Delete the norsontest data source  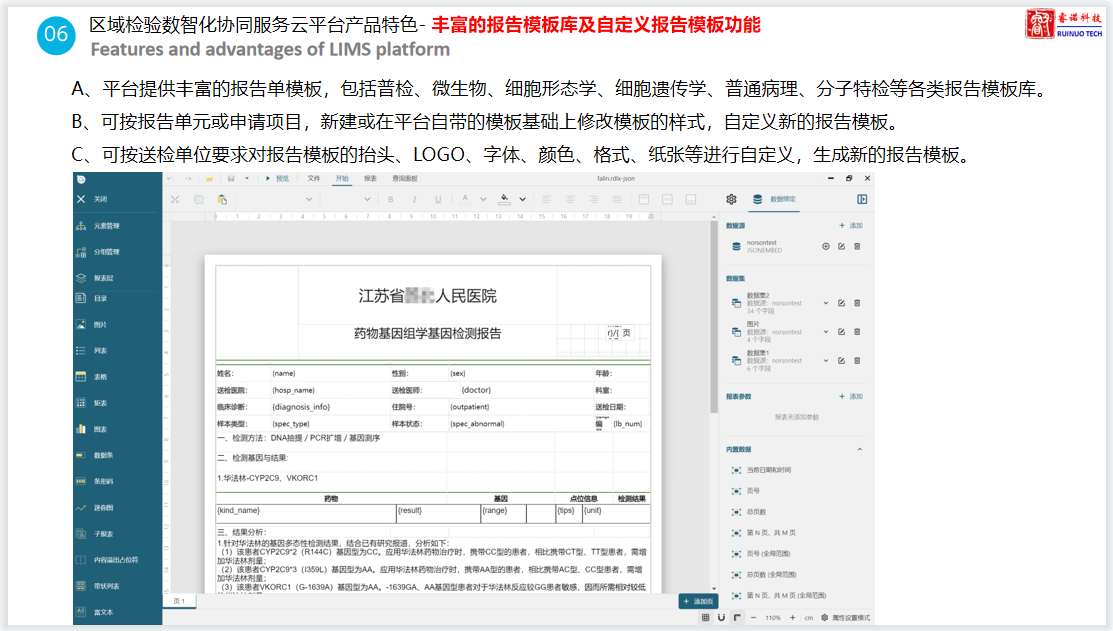(x=857, y=246)
